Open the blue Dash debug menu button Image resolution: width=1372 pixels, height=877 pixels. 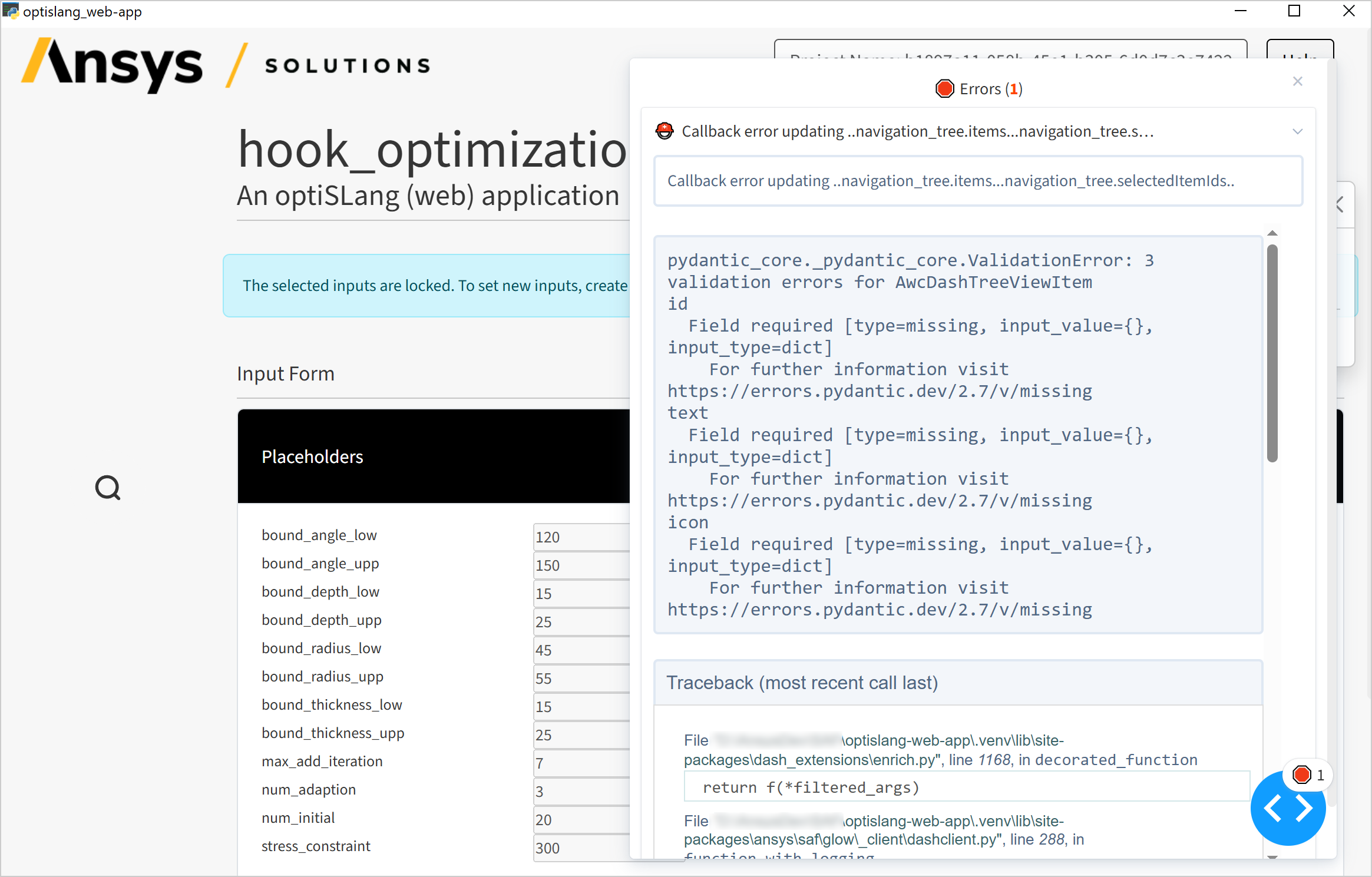pos(1288,808)
